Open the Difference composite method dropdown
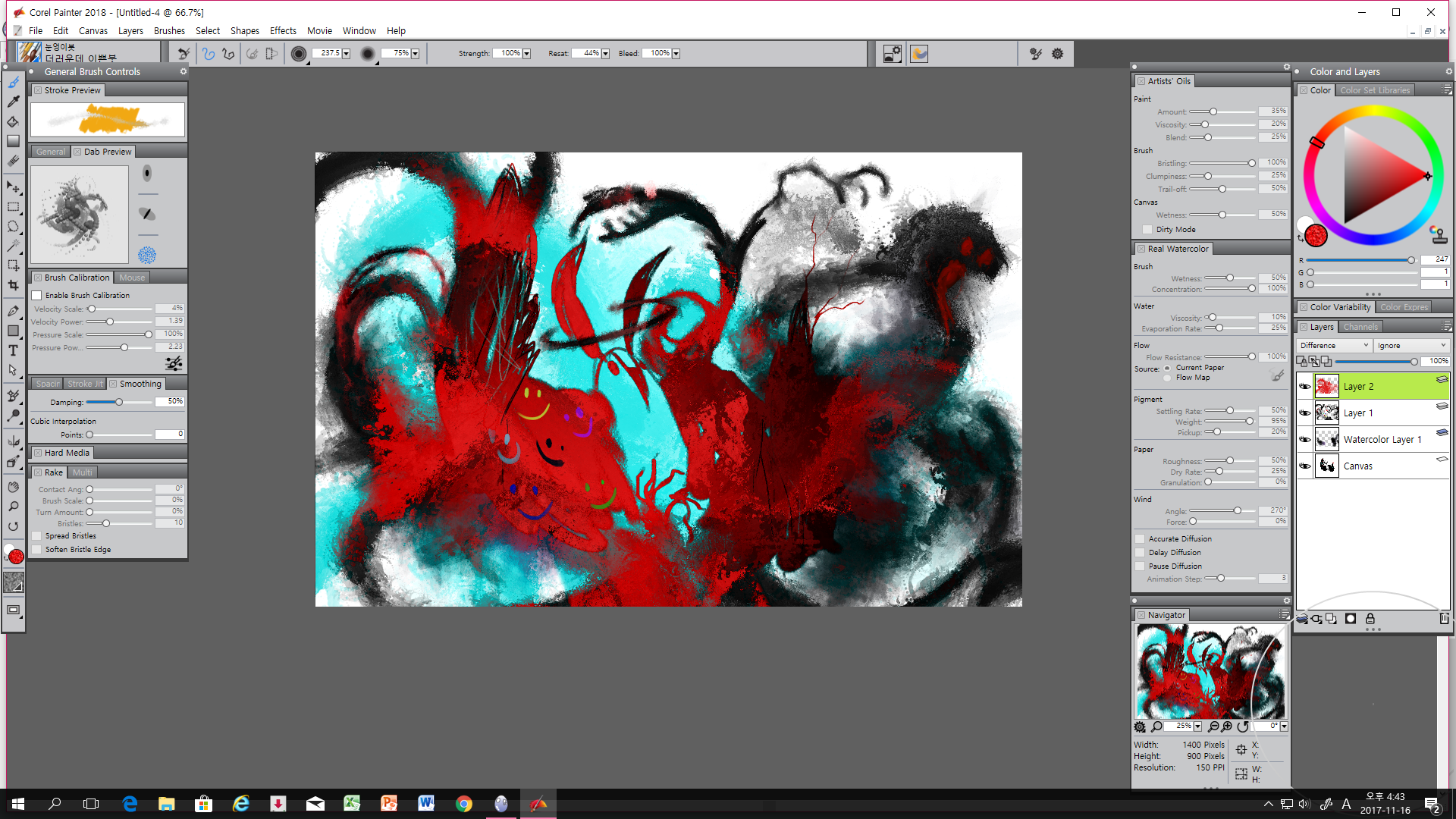 (x=1334, y=346)
